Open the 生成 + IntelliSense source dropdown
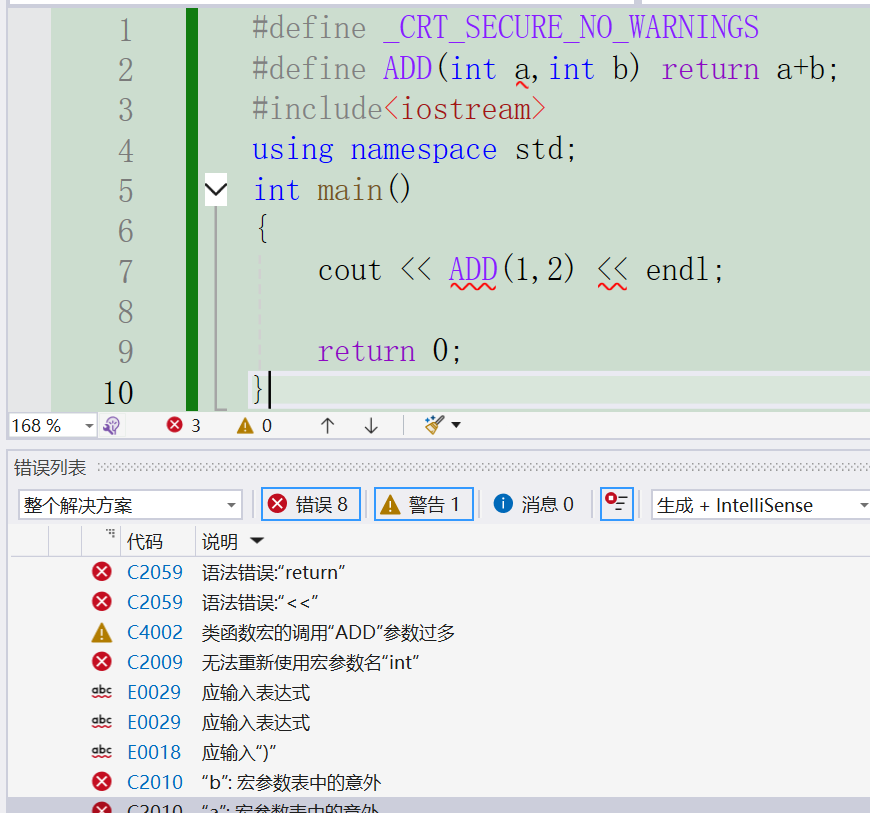This screenshot has height=813, width=870. [760, 505]
